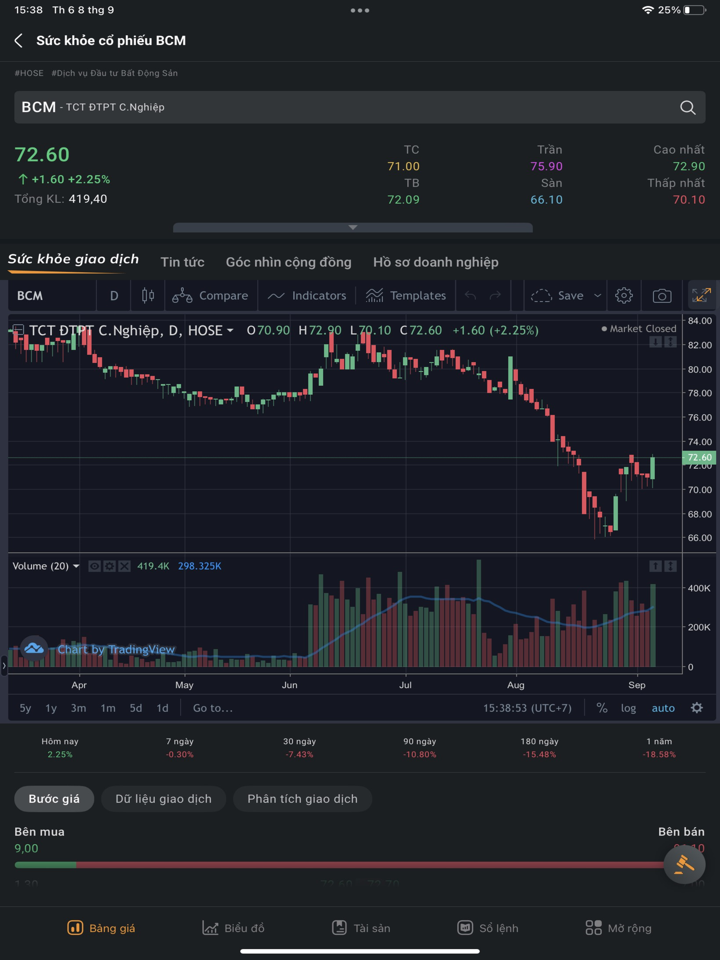Expand the Save dropdown arrow
Image resolution: width=720 pixels, height=960 pixels.
click(x=598, y=296)
